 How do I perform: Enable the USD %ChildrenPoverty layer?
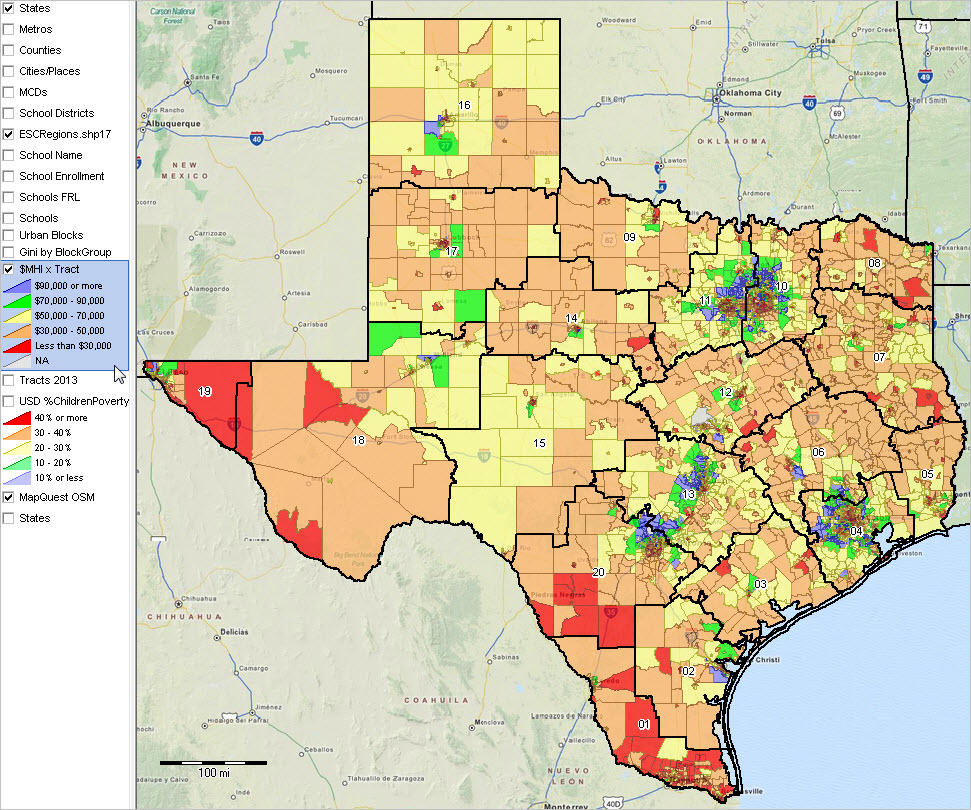pos(9,401)
